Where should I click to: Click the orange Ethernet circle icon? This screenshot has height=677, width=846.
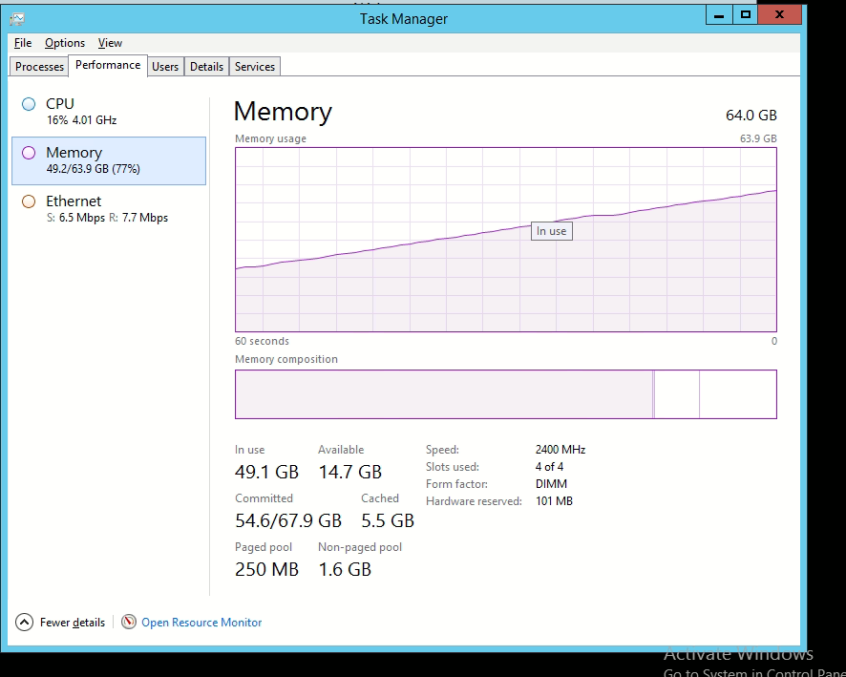click(29, 201)
